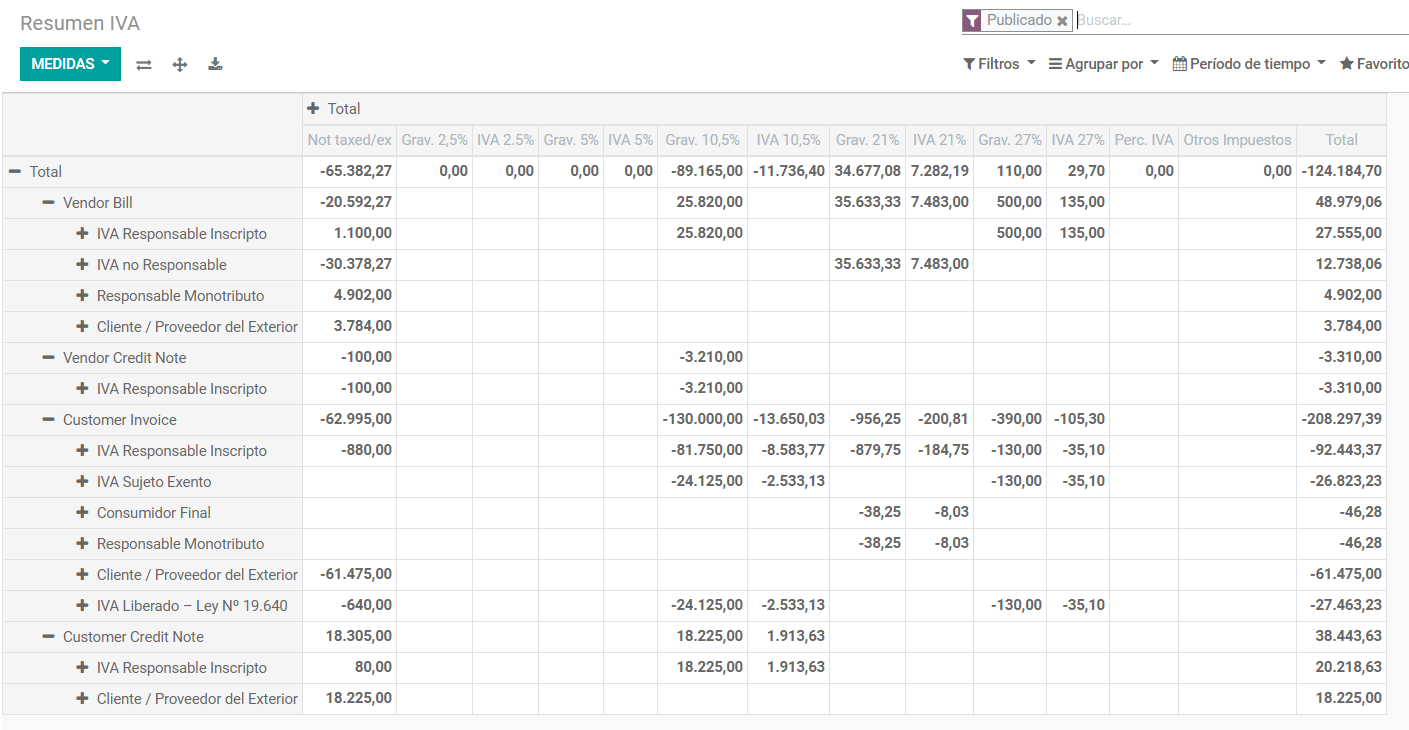Screen dimensions: 1409x730
Task: Collapse the top Total row
Action: pos(15,172)
